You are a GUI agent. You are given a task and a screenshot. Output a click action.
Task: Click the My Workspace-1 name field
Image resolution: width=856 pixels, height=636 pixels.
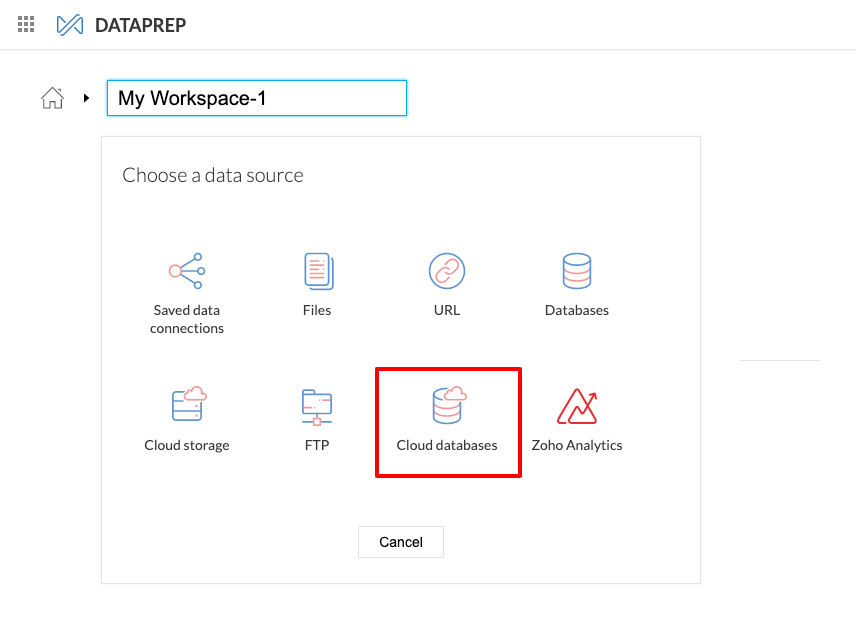tap(257, 98)
